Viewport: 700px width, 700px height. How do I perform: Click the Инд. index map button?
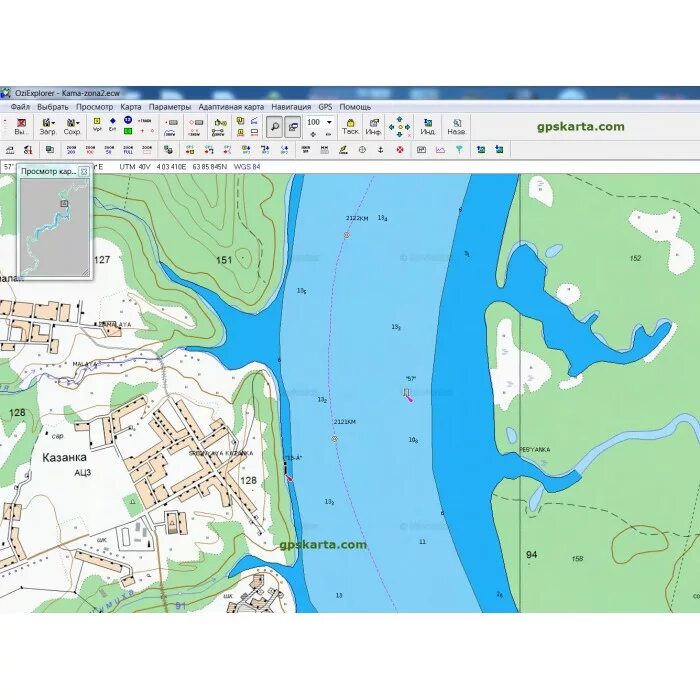point(428,127)
